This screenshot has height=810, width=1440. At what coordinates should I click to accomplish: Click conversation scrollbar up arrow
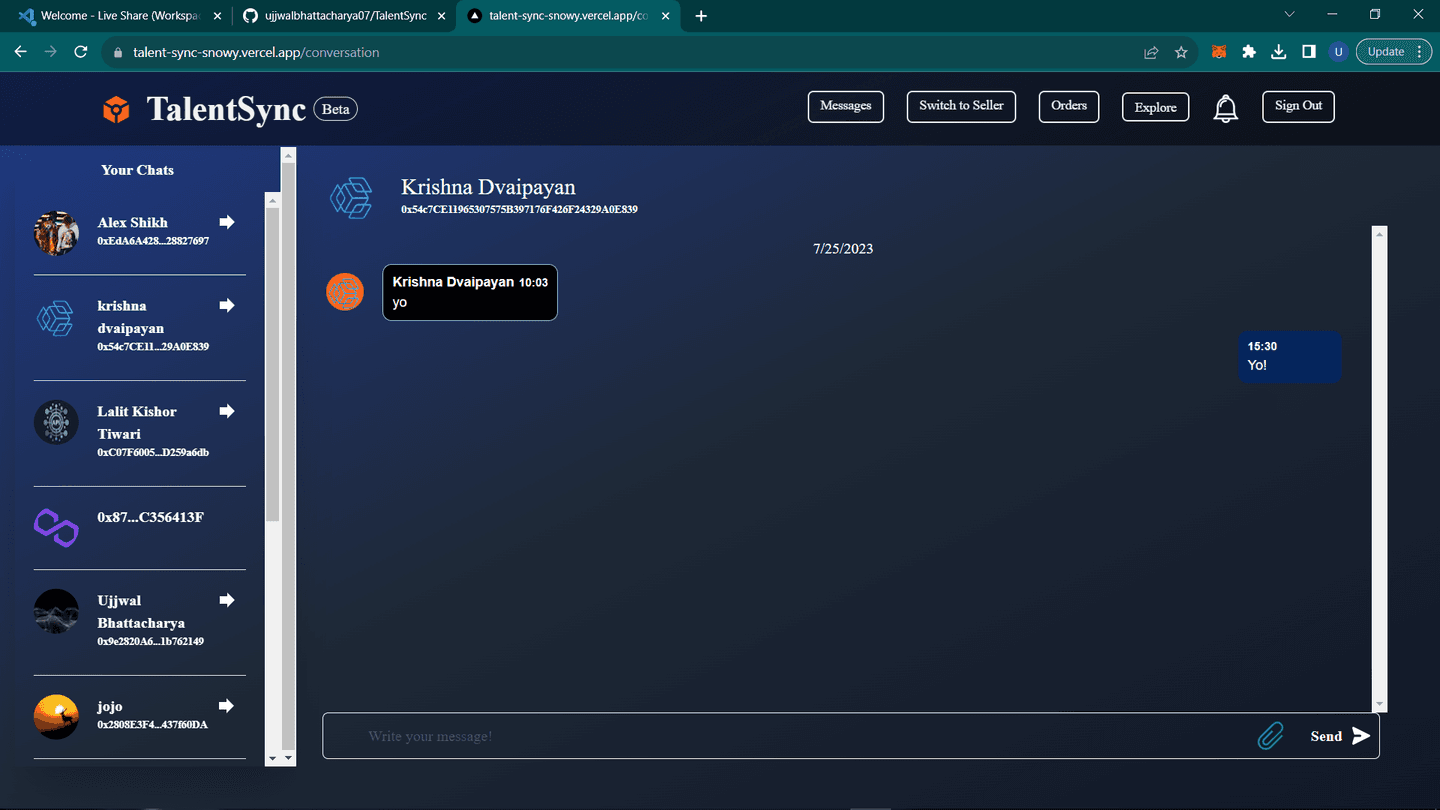click(1380, 234)
